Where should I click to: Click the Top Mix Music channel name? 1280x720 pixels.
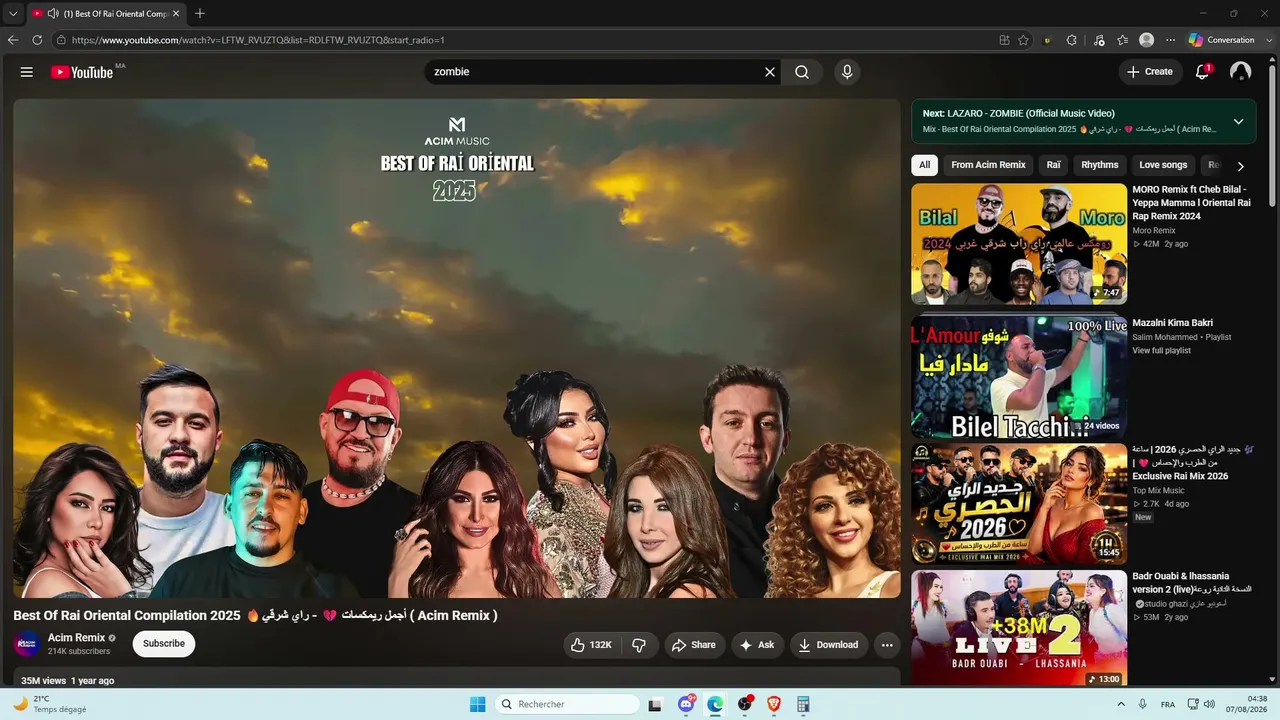pyautogui.click(x=1158, y=491)
